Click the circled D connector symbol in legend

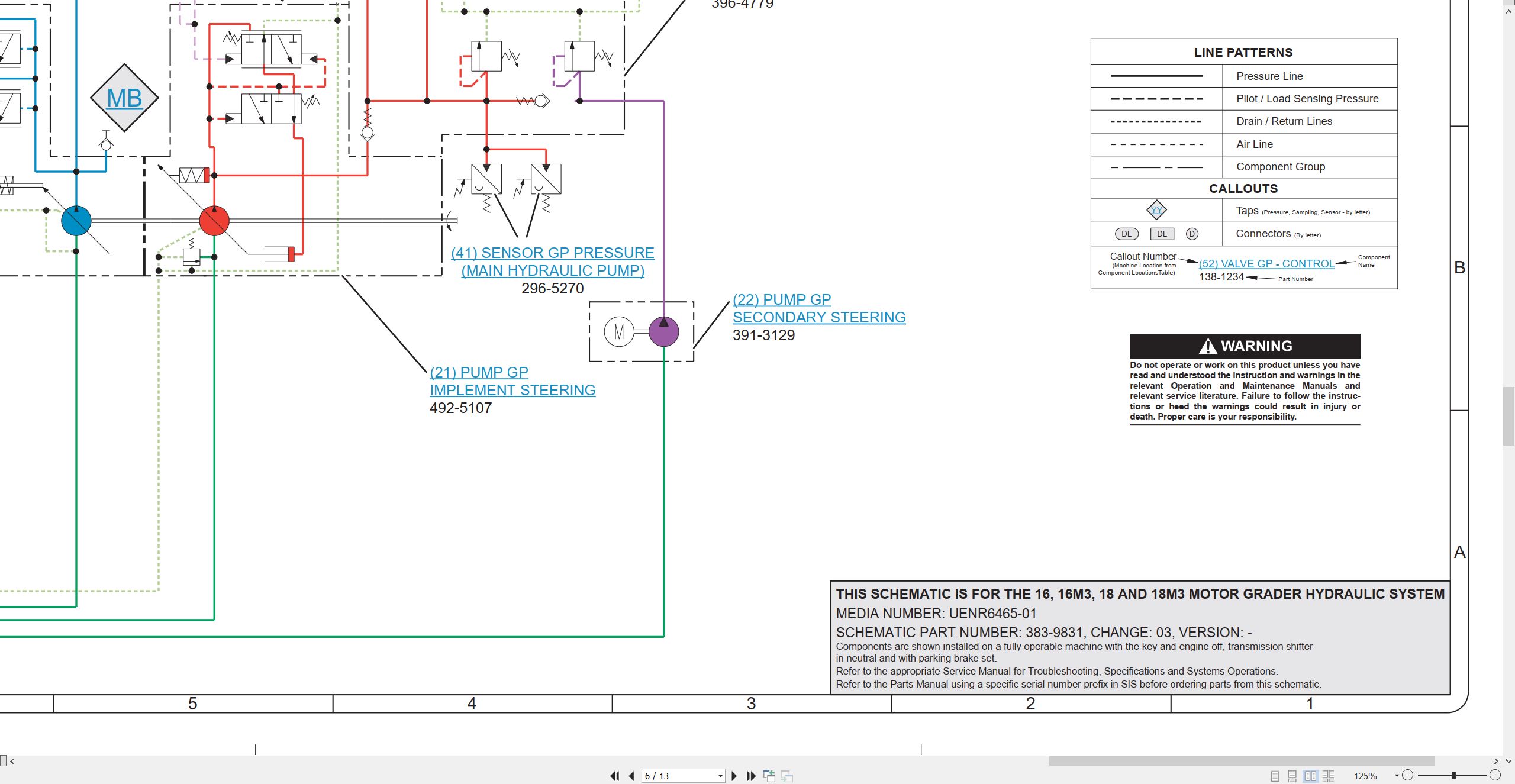1192,234
